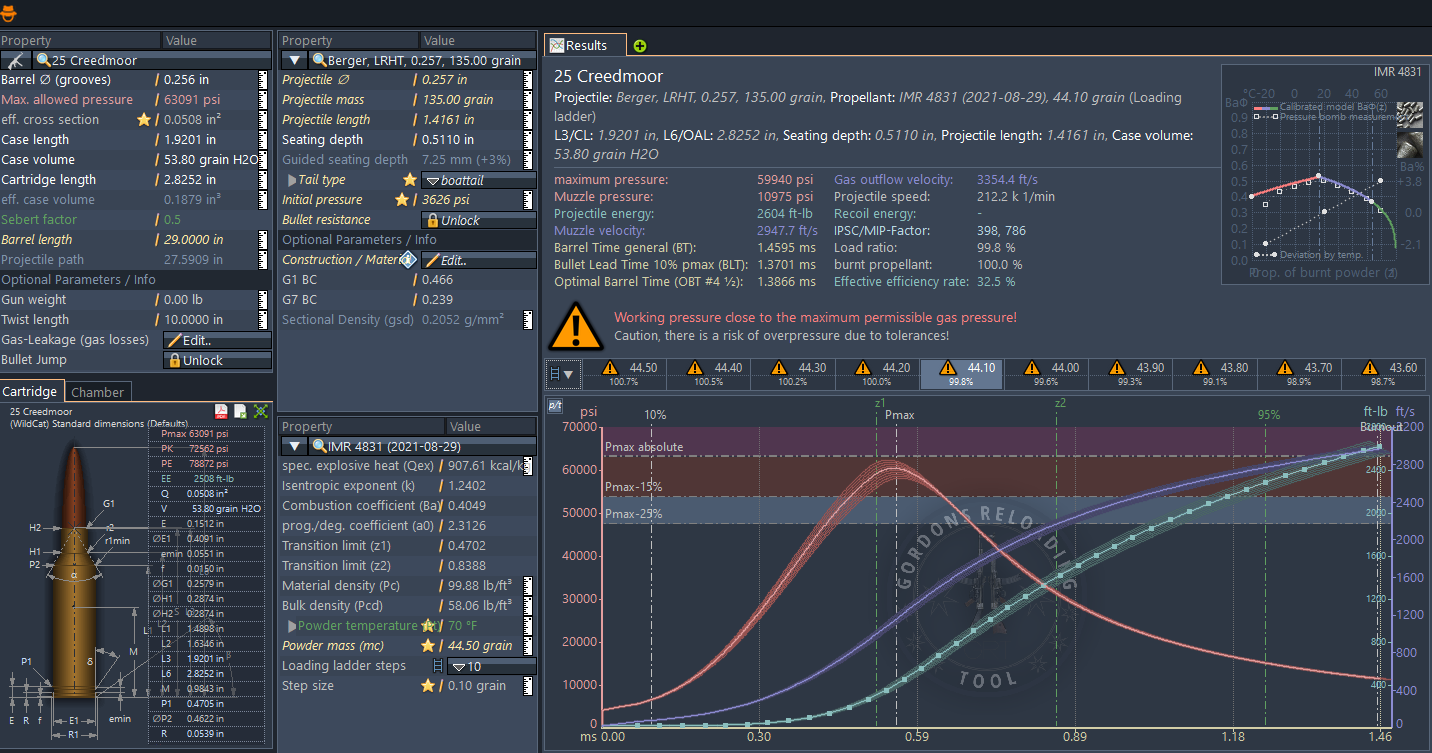Image resolution: width=1432 pixels, height=753 pixels.
Task: Open projectile search field Berger LRHT 0.257
Action: pos(422,60)
